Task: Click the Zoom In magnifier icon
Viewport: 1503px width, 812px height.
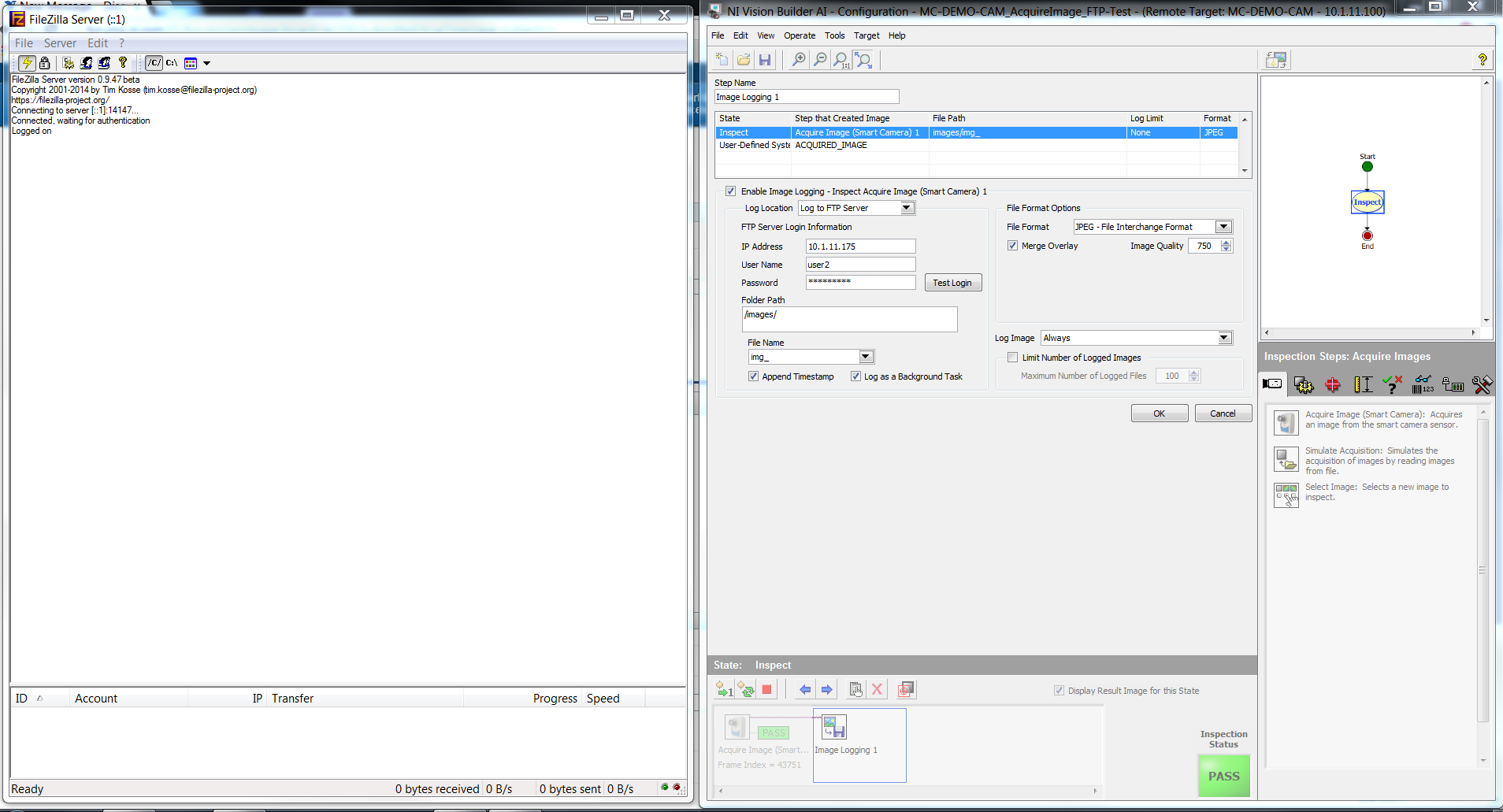Action: pos(799,60)
